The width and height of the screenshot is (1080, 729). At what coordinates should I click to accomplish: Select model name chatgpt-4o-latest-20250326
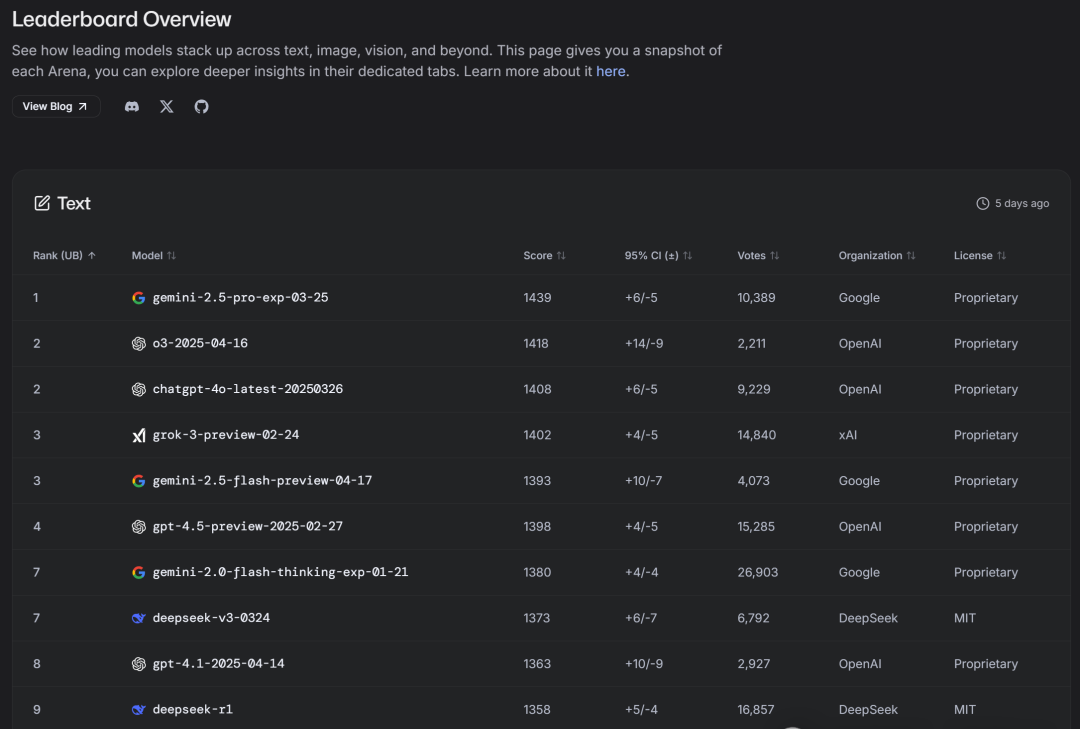[x=248, y=389]
